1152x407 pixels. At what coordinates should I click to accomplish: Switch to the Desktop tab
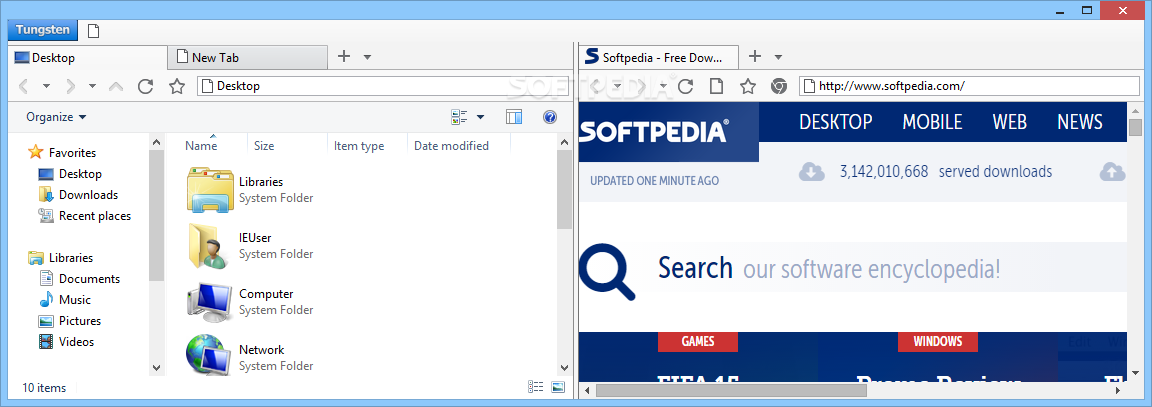click(87, 57)
